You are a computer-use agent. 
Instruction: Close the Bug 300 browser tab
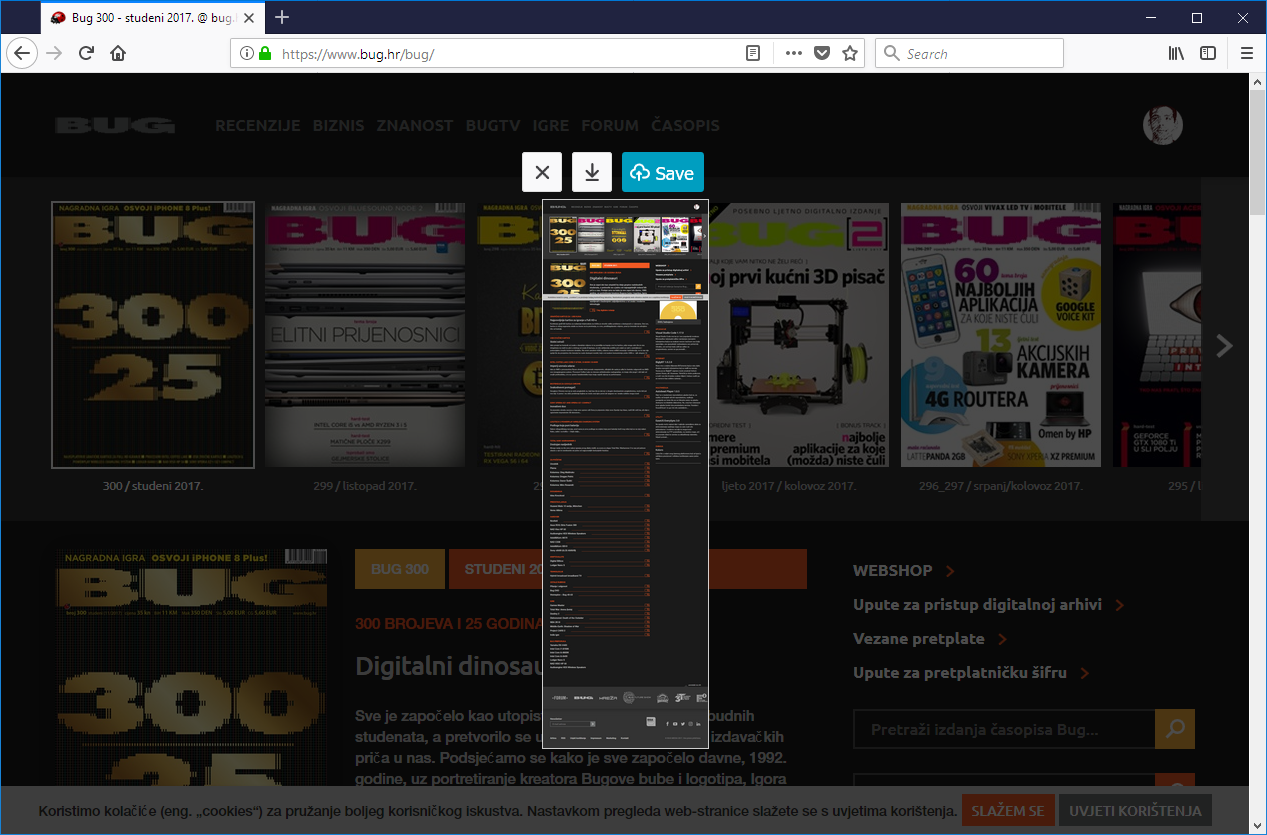pos(249,18)
